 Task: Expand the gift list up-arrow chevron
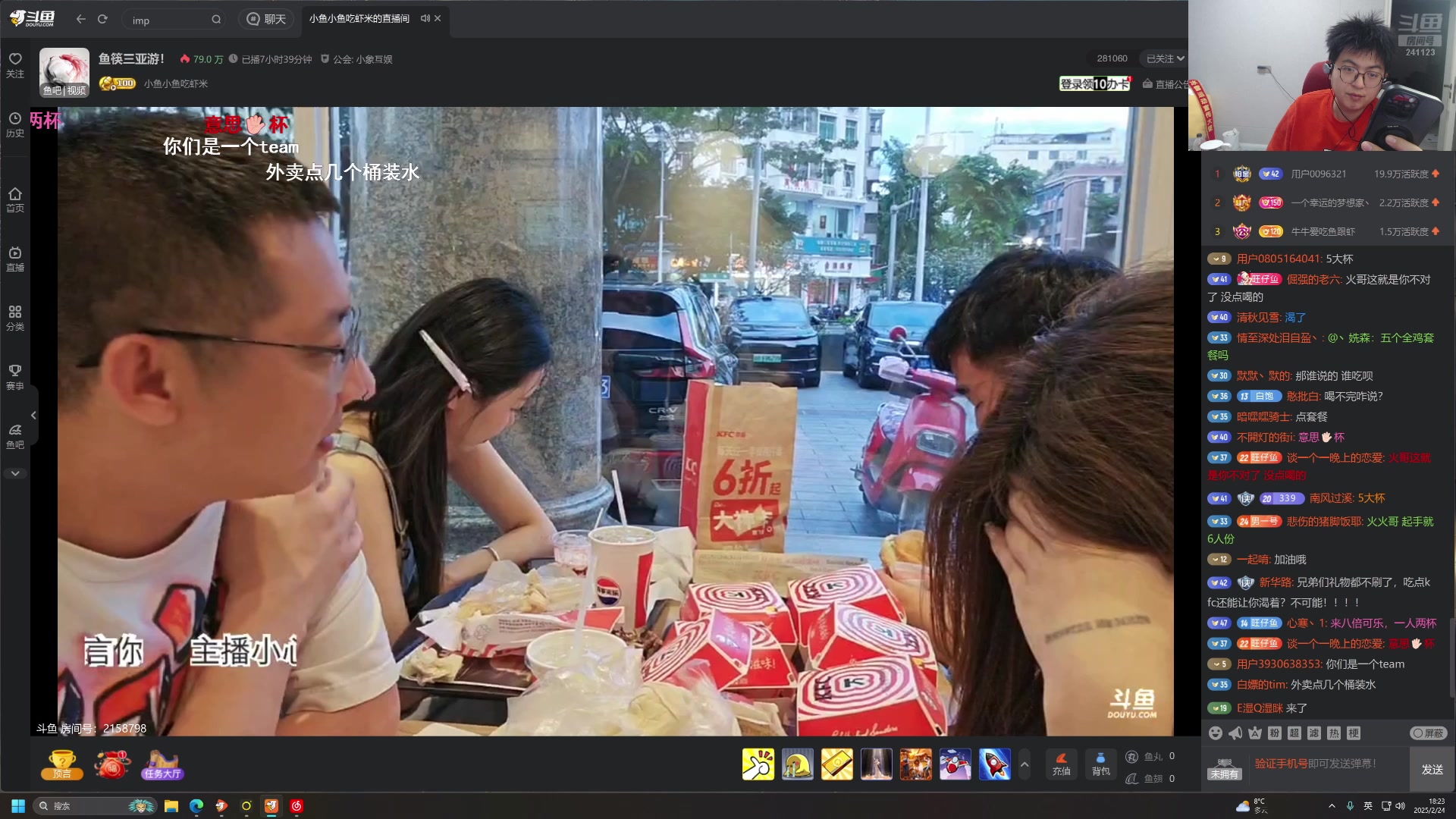coord(1025,764)
